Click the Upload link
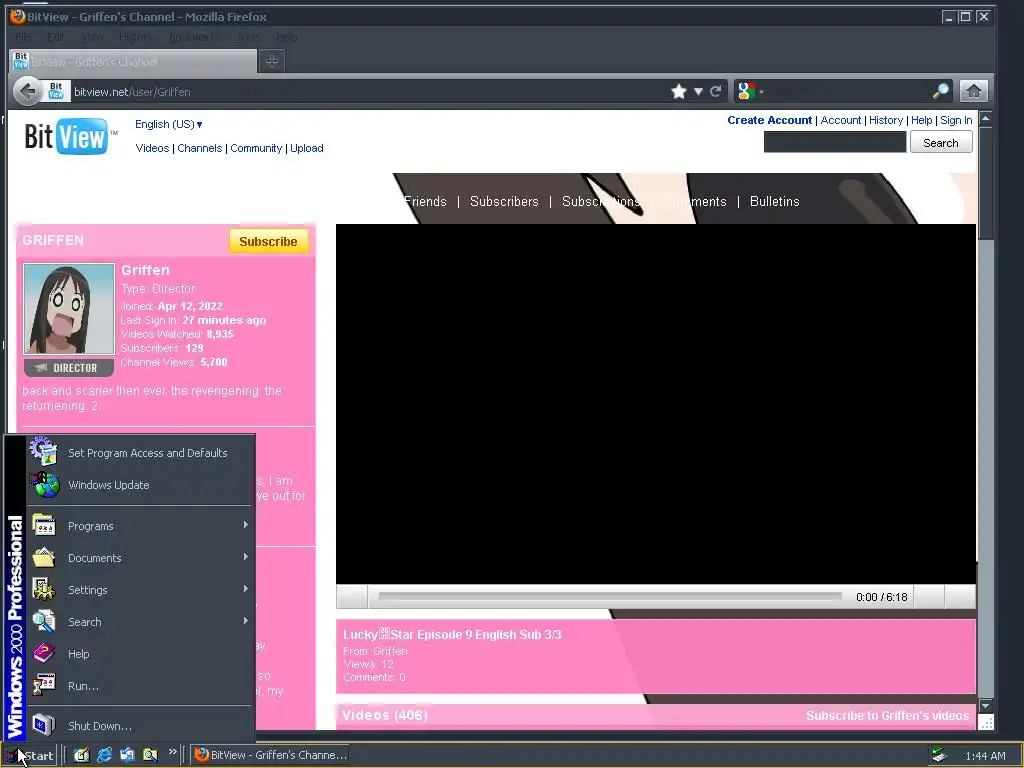1024x768 pixels. 307,148
